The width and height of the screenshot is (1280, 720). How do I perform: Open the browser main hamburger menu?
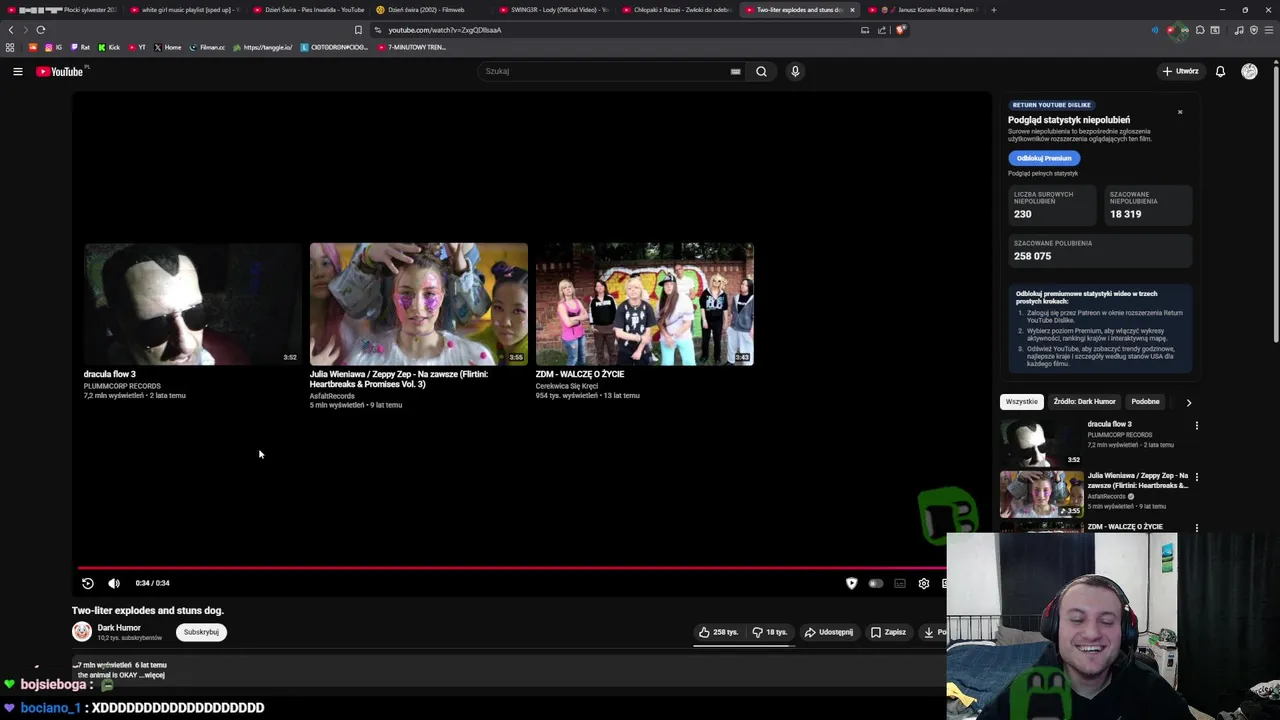click(1268, 30)
